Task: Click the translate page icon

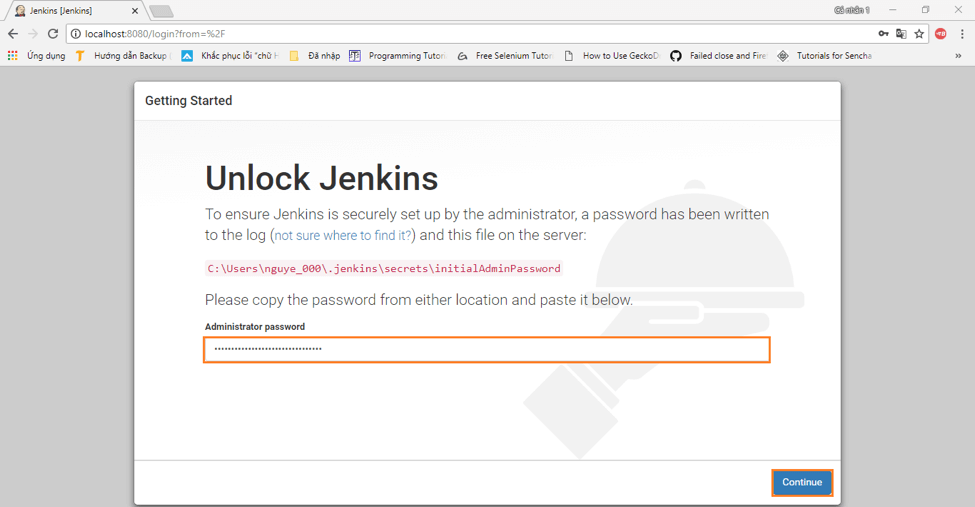Action: pos(901,34)
